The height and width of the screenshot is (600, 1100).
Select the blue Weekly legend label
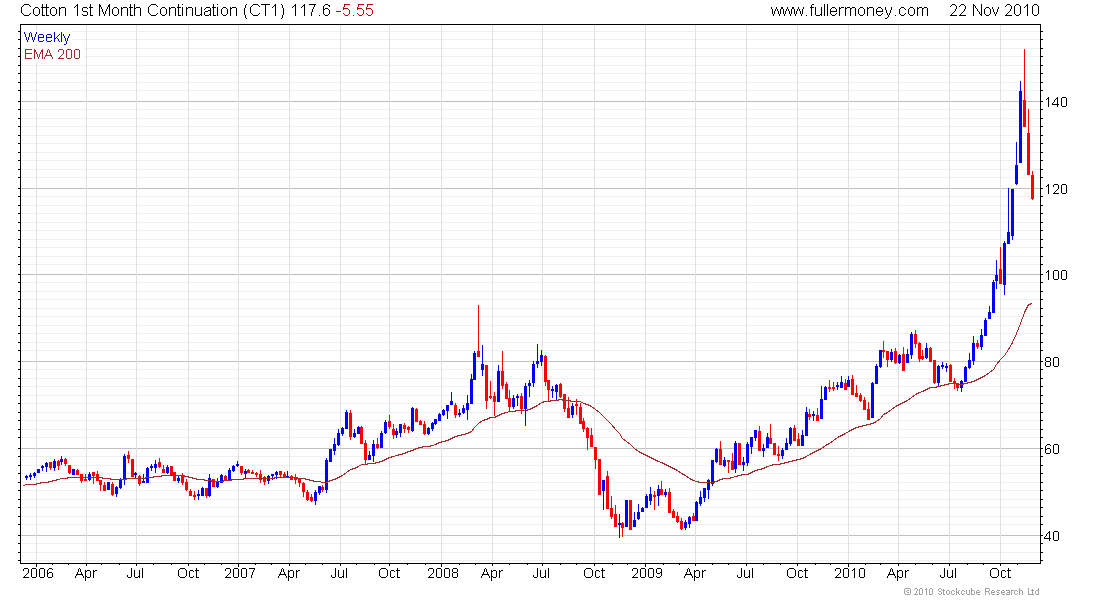pyautogui.click(x=47, y=37)
